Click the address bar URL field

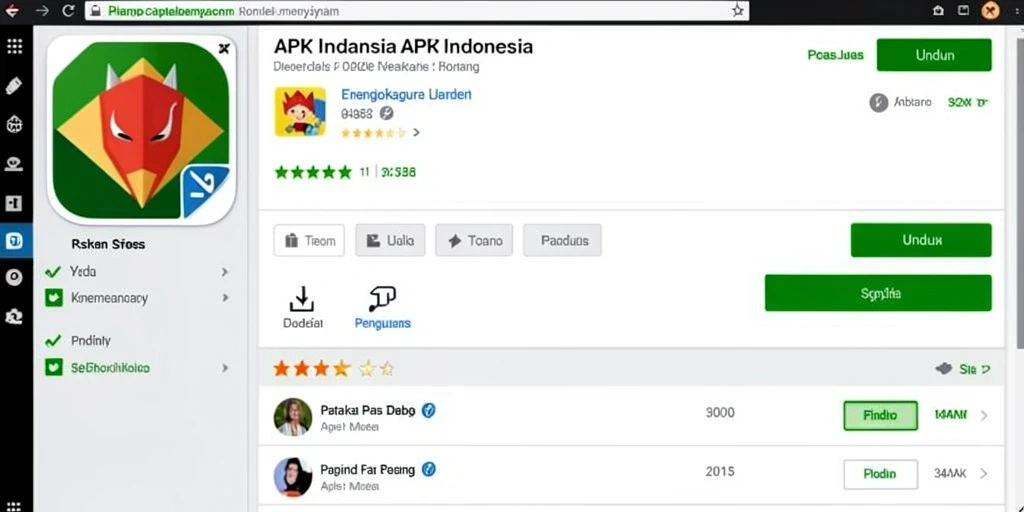pyautogui.click(x=417, y=11)
